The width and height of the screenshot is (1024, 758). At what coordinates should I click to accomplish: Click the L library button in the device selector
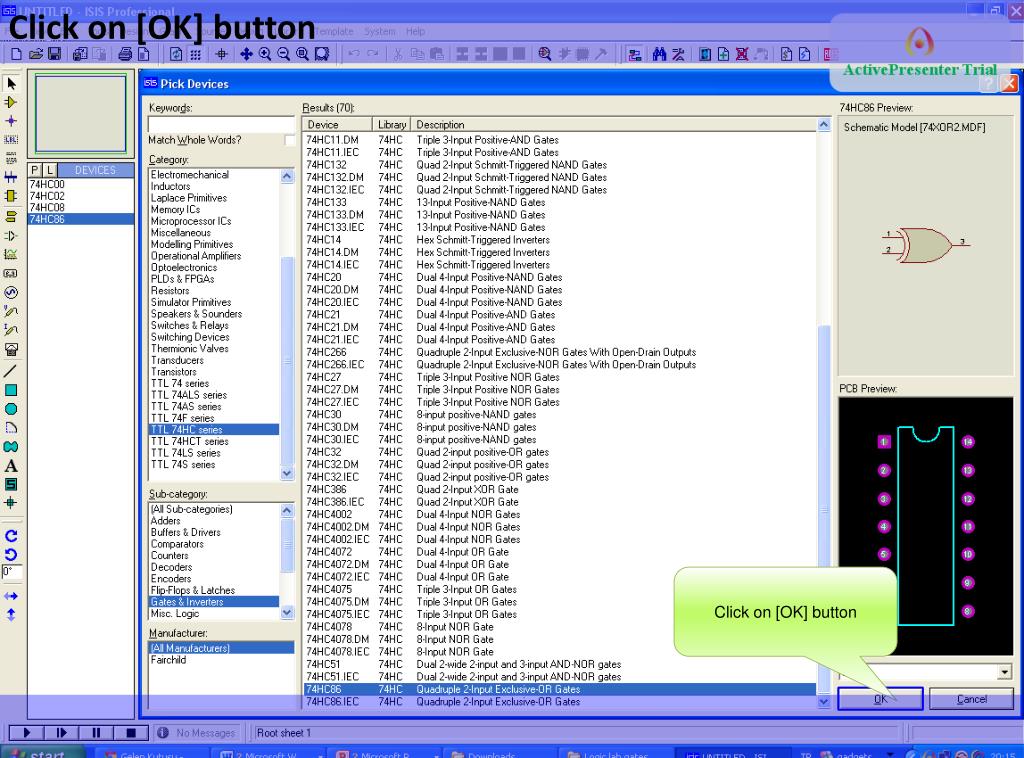coord(50,170)
